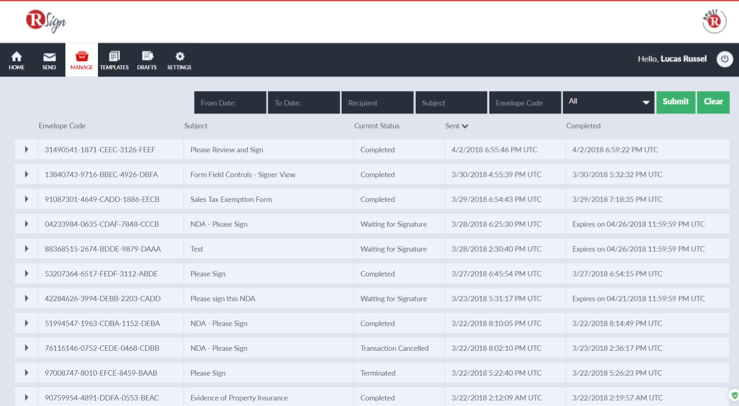
Task: Click the green shield badge icon
Action: click(734, 395)
